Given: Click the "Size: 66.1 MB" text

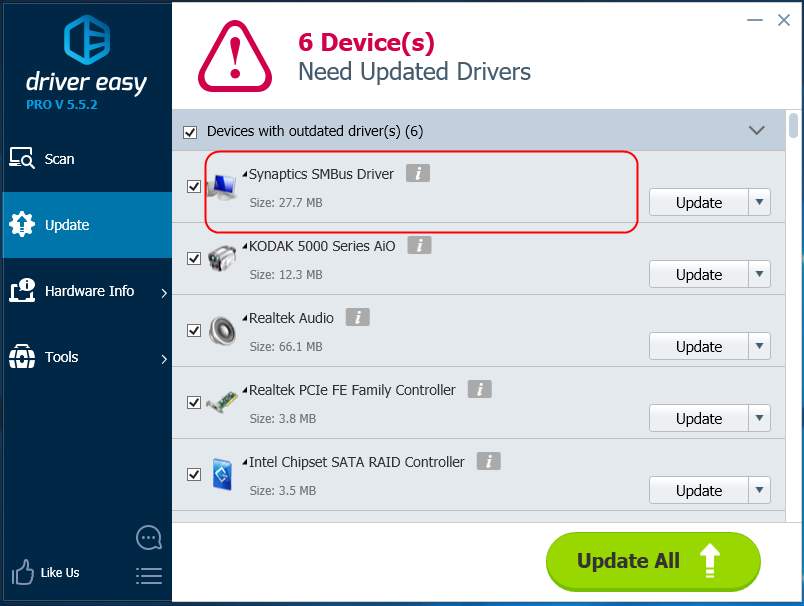Looking at the screenshot, I should pyautogui.click(x=286, y=347).
